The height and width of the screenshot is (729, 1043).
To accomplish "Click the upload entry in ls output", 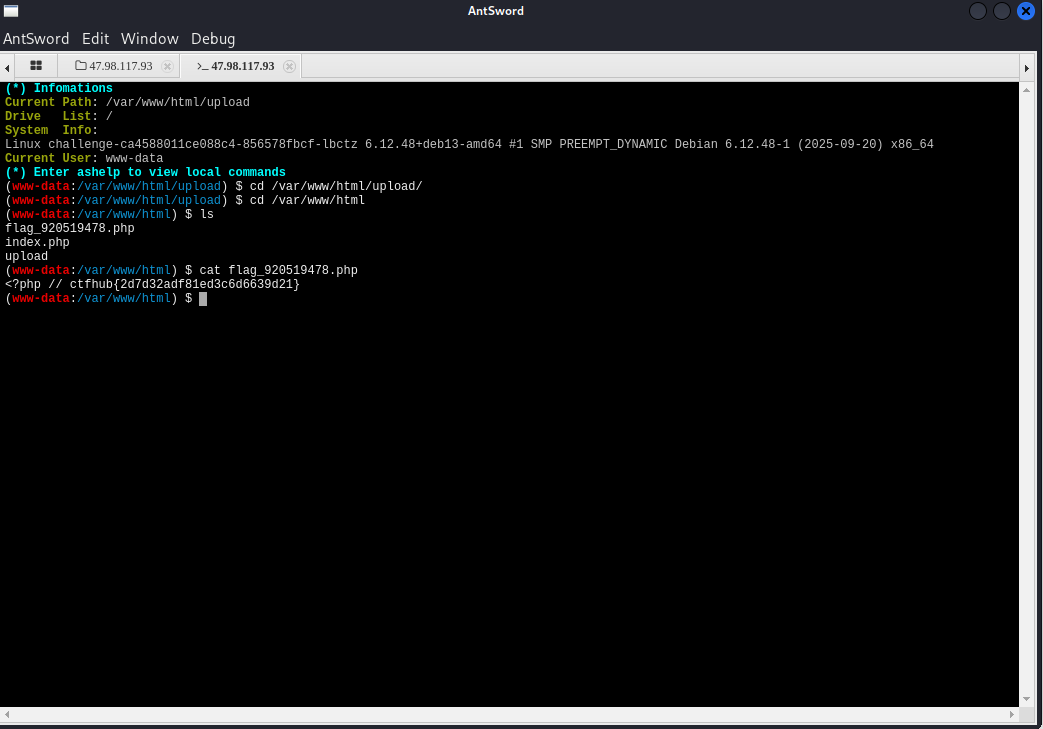I will [27, 256].
